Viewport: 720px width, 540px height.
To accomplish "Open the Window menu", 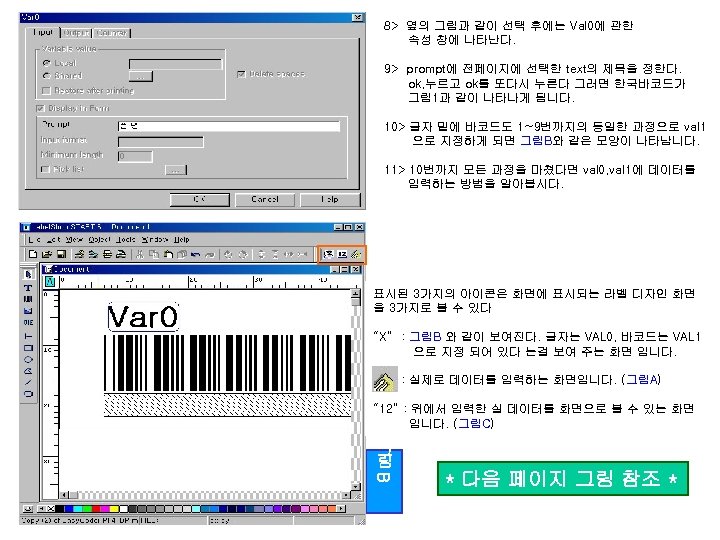I will tap(155, 239).
